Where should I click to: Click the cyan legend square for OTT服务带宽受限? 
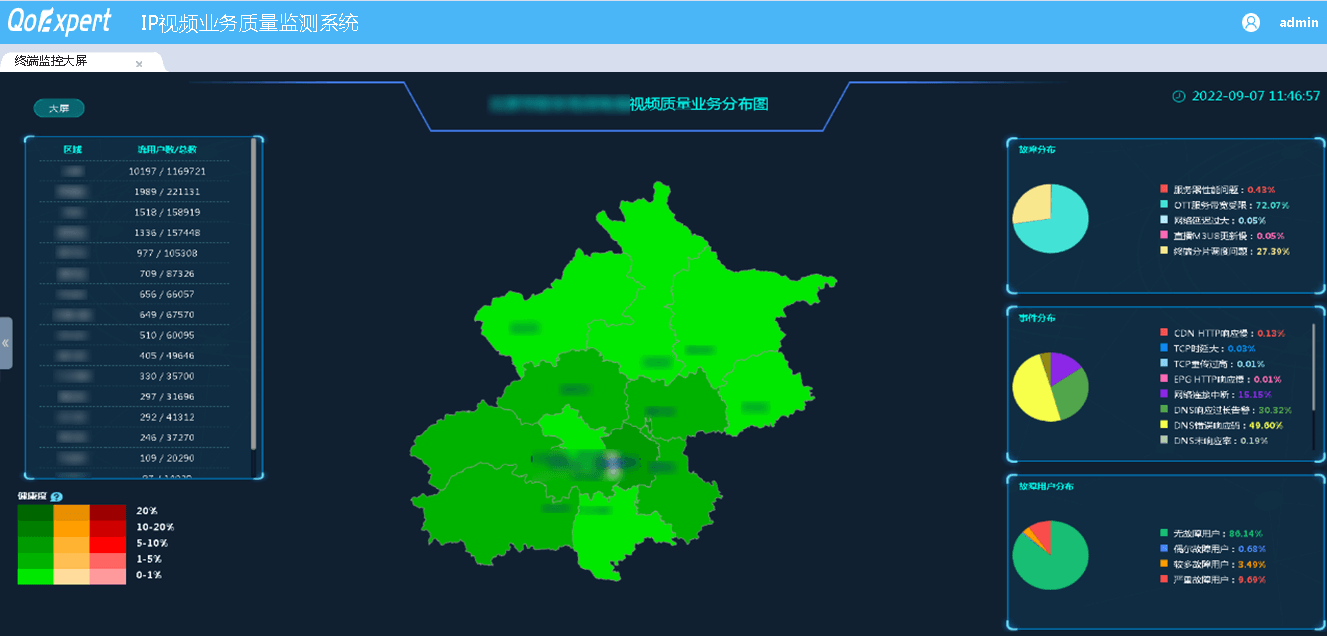[1163, 205]
